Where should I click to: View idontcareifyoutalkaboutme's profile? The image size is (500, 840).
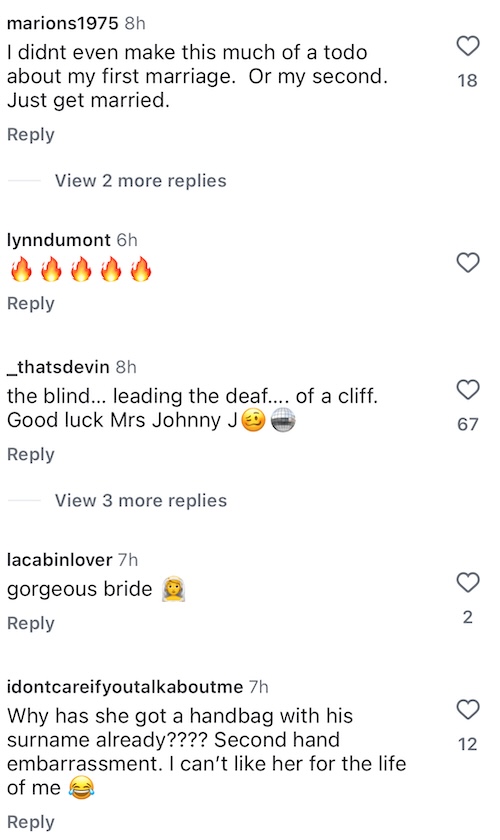click(x=125, y=687)
